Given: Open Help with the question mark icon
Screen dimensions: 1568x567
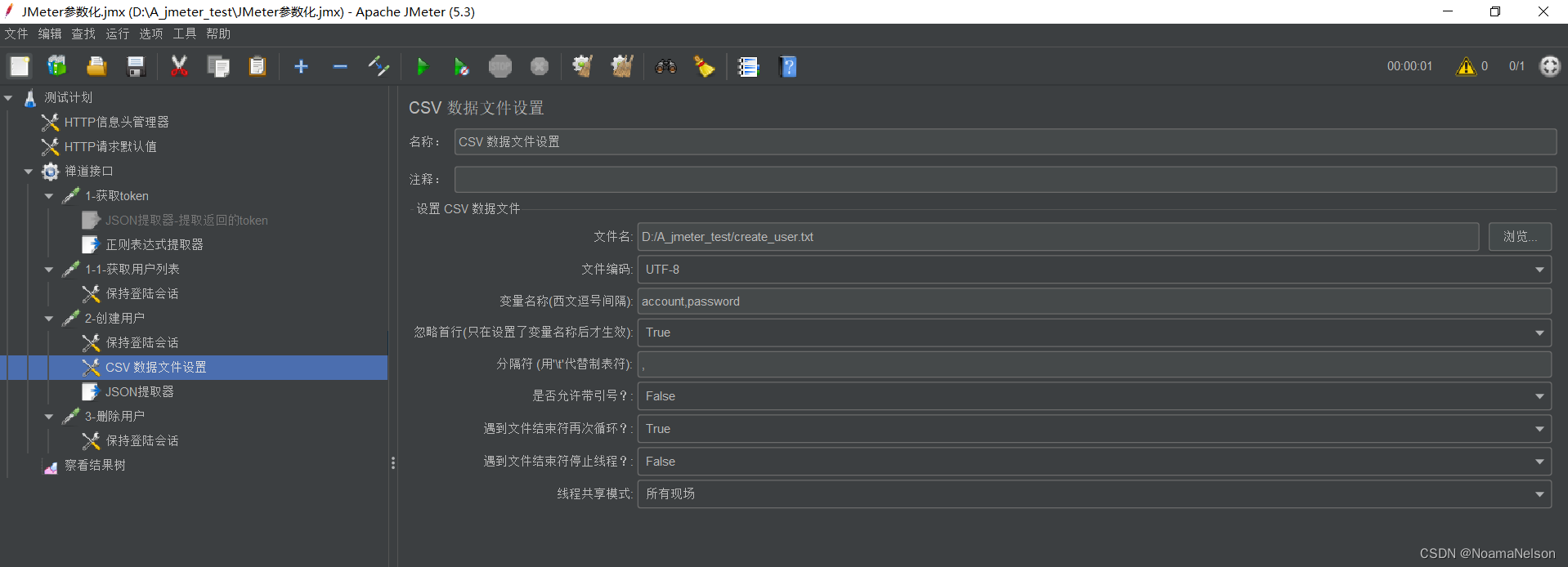Looking at the screenshot, I should (x=788, y=66).
